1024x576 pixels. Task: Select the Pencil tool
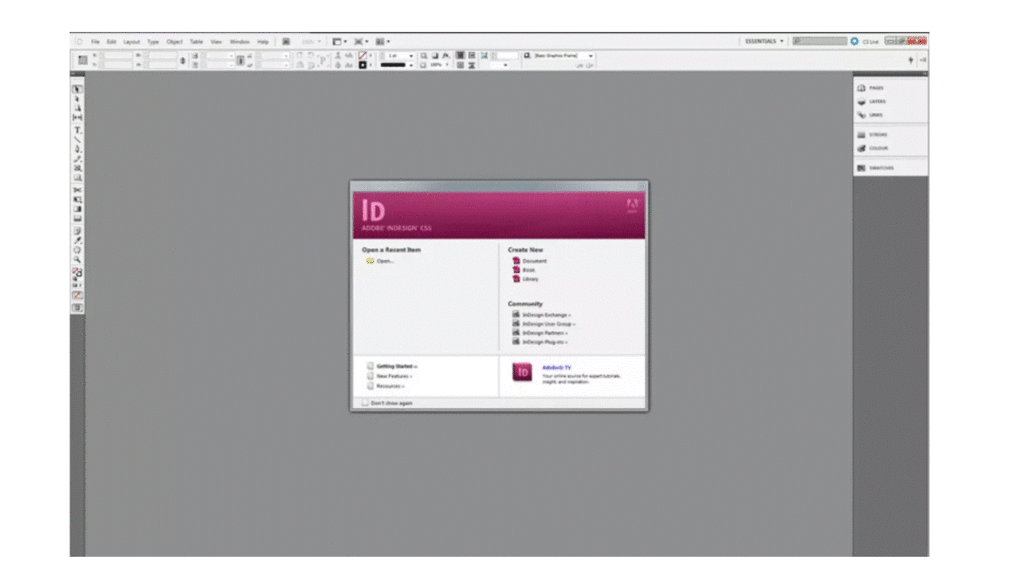(77, 159)
